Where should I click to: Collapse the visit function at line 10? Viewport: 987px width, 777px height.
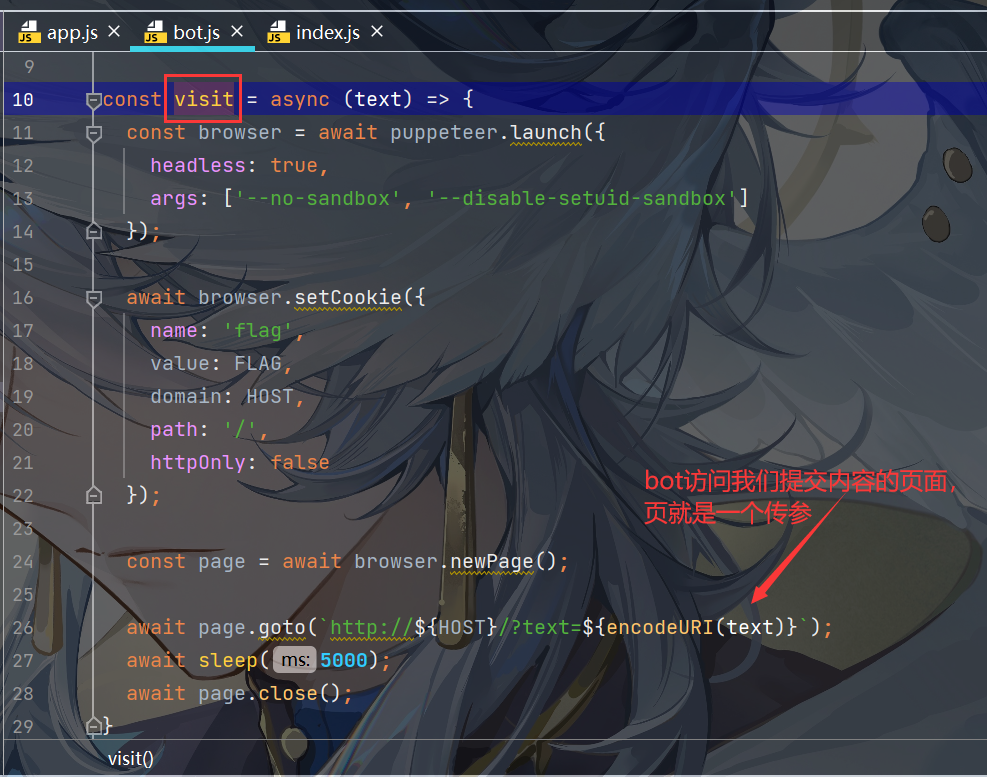coord(94,100)
